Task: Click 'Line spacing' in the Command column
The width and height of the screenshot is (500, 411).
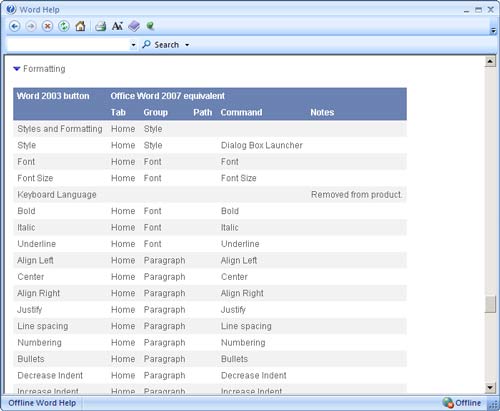Action: pyautogui.click(x=246, y=326)
